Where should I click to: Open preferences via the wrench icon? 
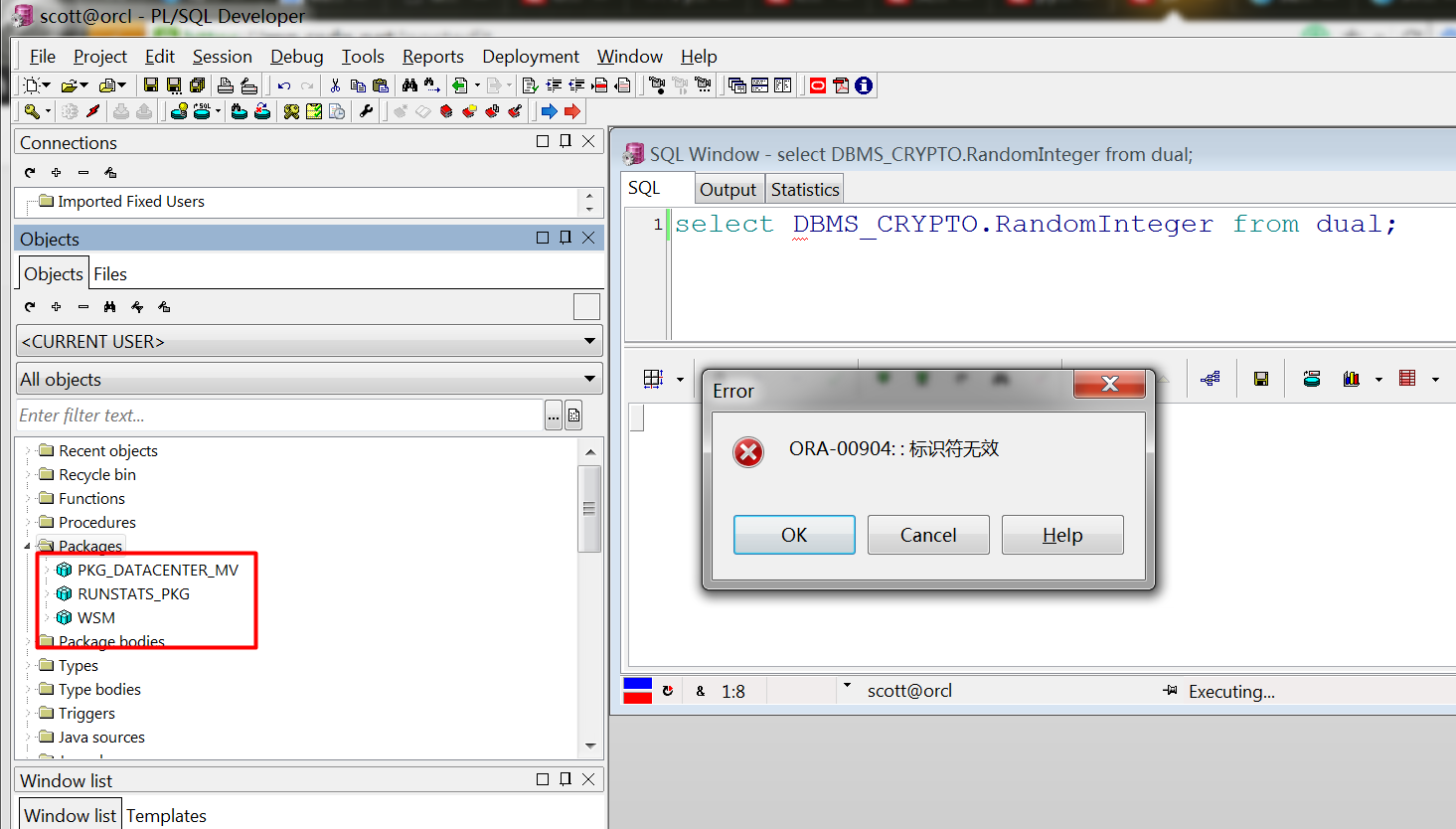[x=366, y=110]
